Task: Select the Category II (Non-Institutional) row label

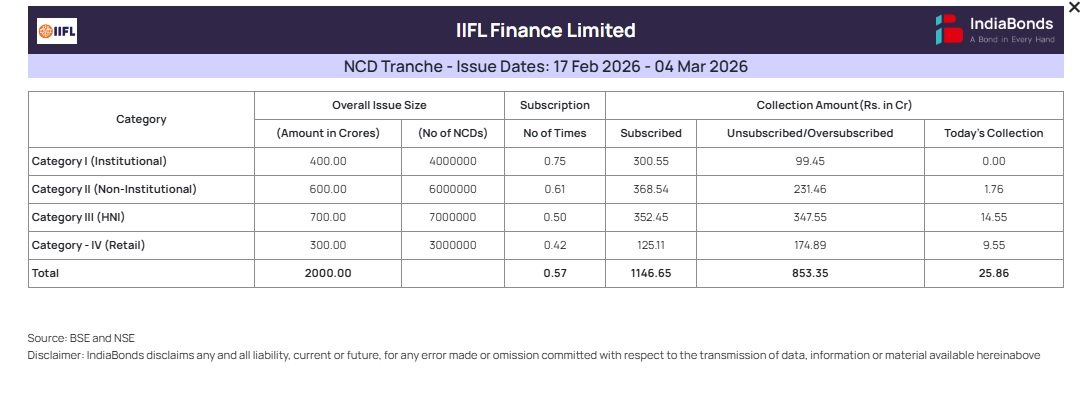Action: point(114,189)
